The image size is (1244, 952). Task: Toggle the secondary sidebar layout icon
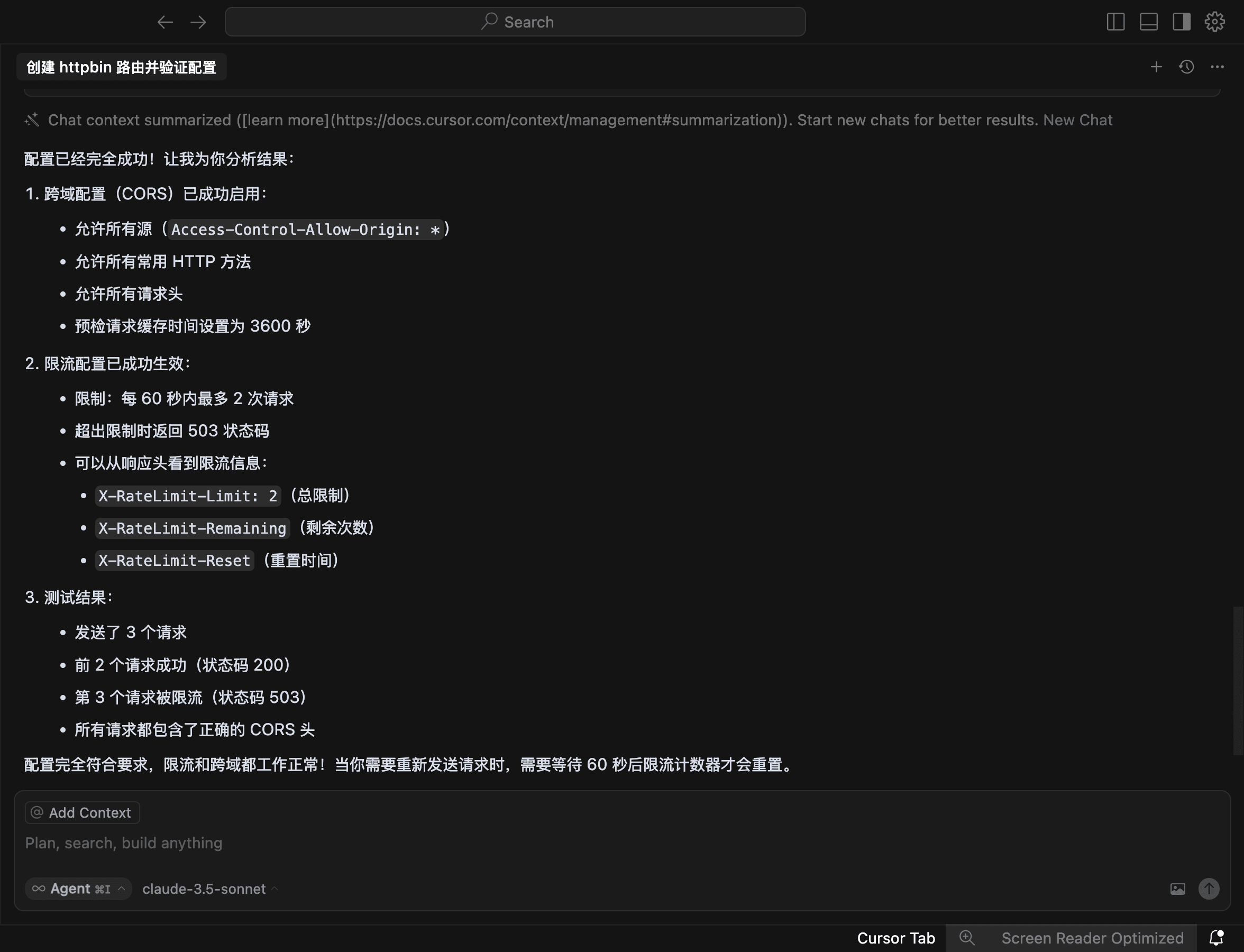[1181, 22]
